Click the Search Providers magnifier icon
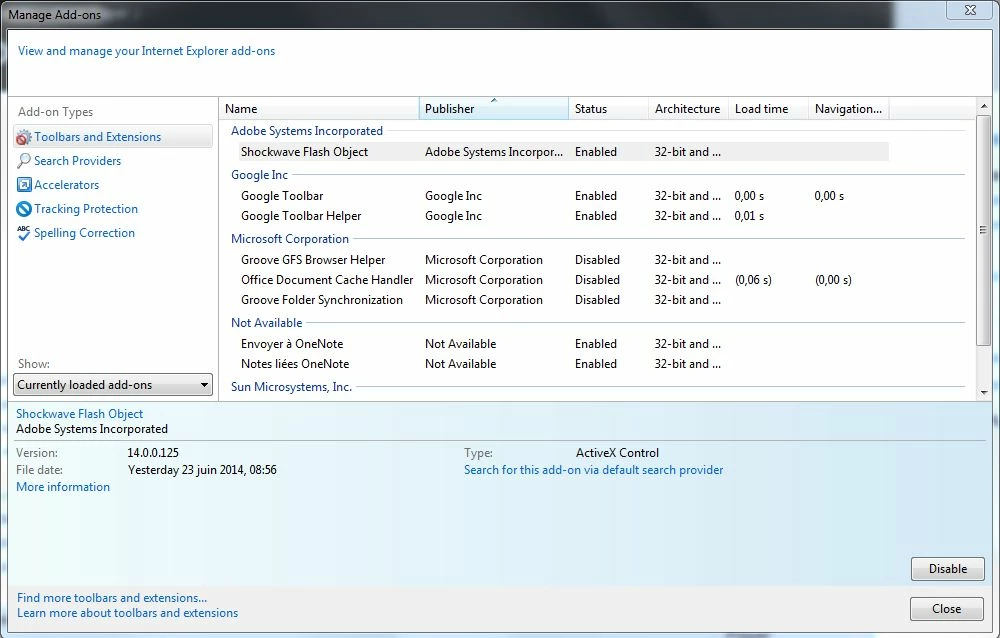This screenshot has height=638, width=1000. pyautogui.click(x=24, y=161)
